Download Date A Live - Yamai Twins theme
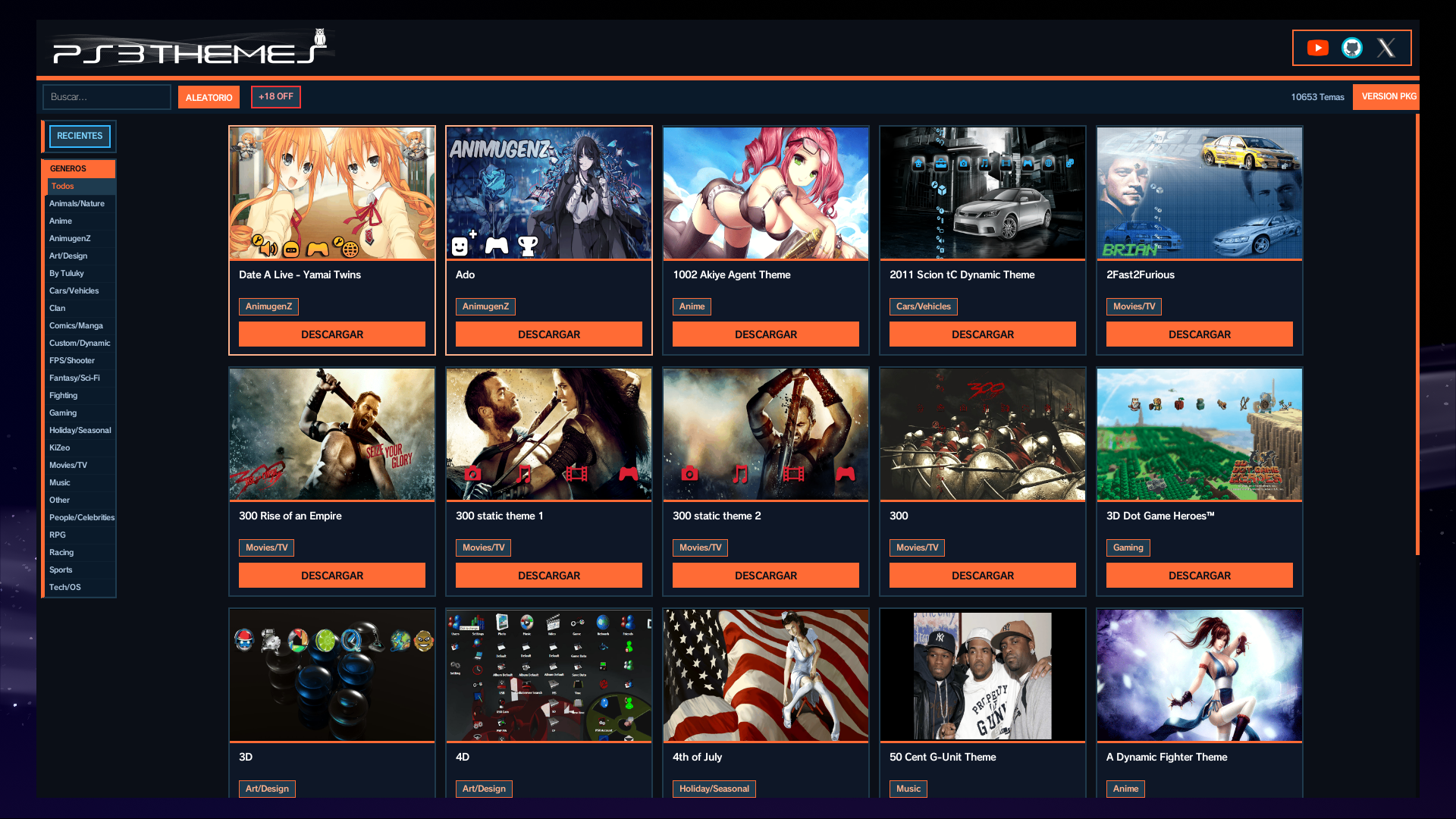This screenshot has width=1456, height=819. (x=332, y=334)
